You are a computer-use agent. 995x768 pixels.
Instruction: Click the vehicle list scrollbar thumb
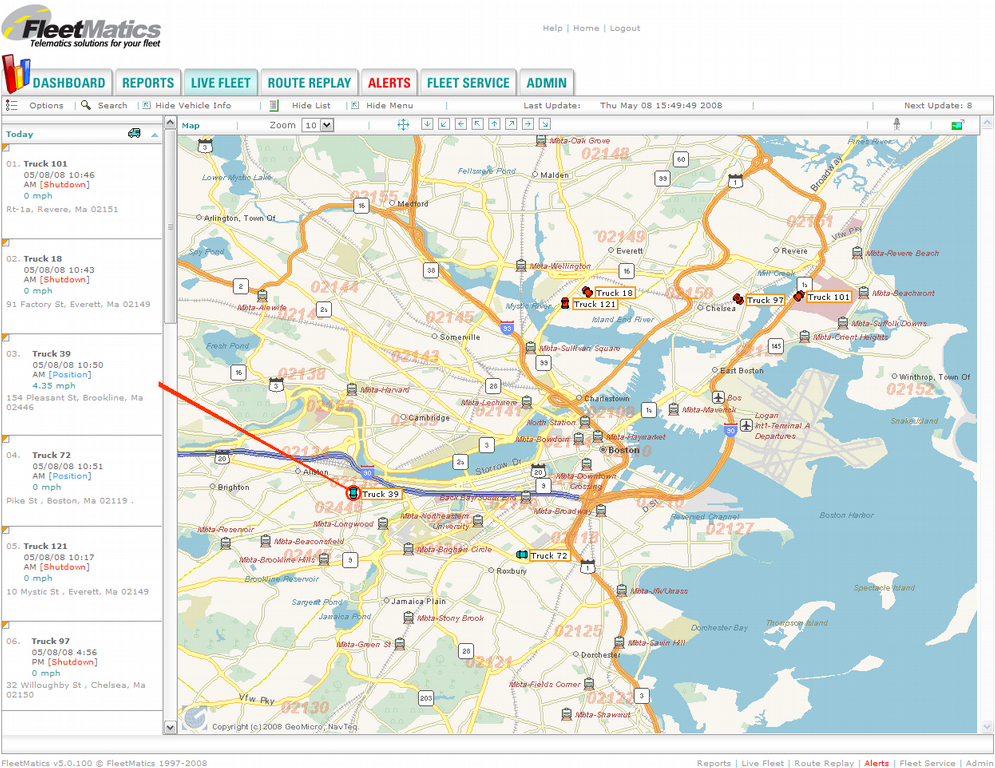[170, 226]
